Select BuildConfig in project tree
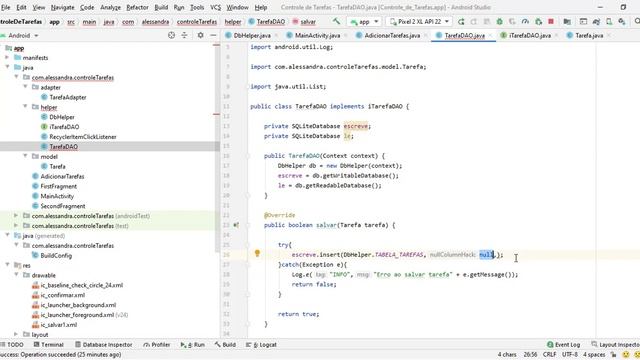 [56, 256]
